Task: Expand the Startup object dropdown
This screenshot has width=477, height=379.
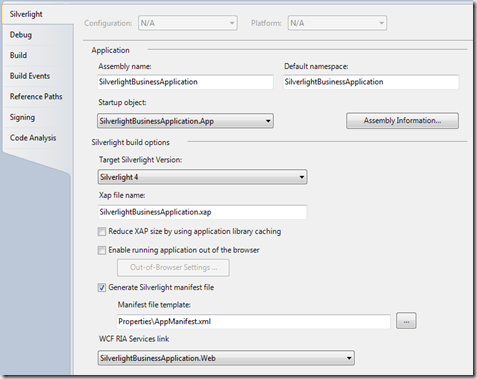Action: [185, 121]
